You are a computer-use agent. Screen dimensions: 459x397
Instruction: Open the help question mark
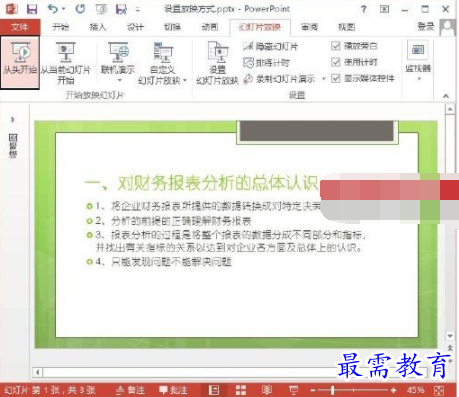pos(363,9)
